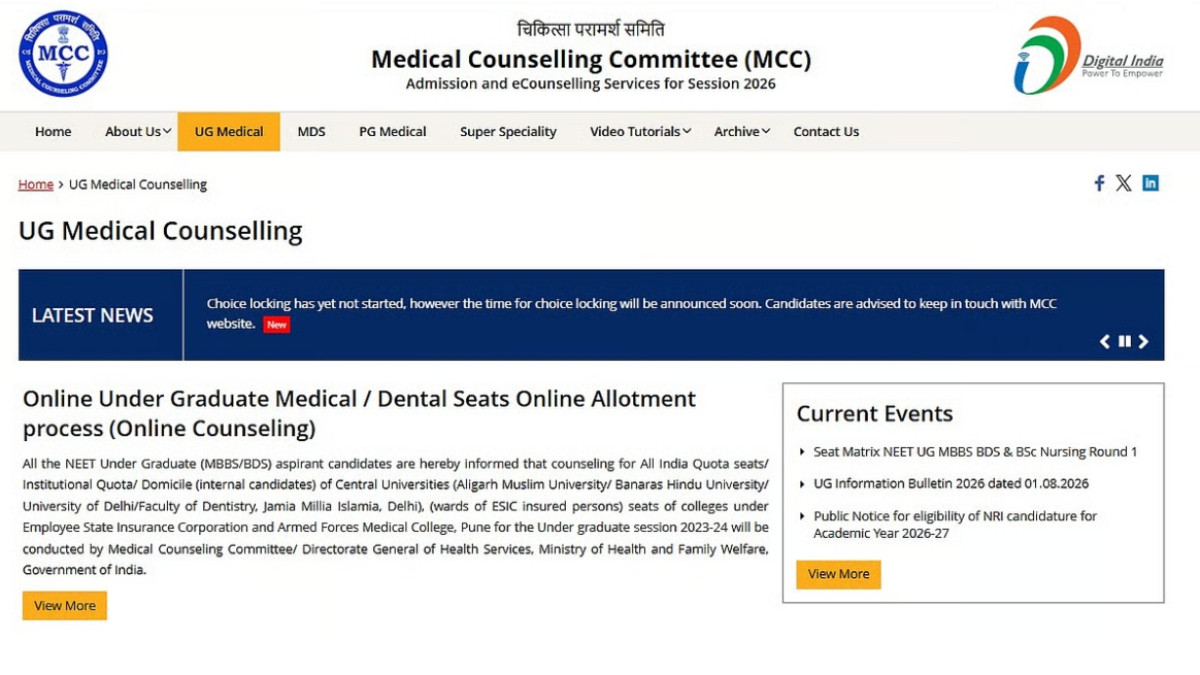The width and height of the screenshot is (1200, 675).
Task: Open Seat Matrix NEET UG Round 1 link
Action: [x=975, y=452]
